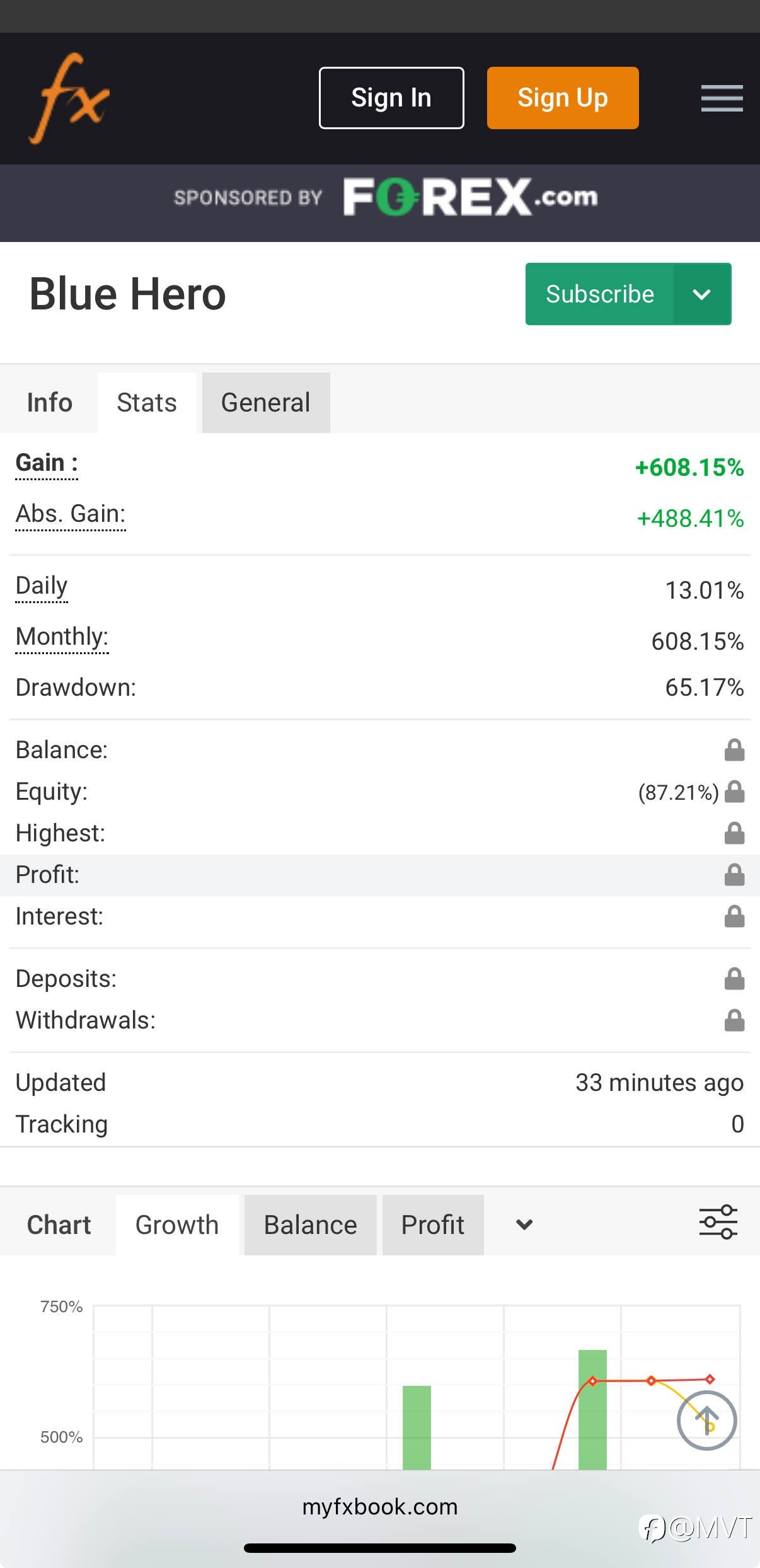The width and height of the screenshot is (760, 1568).
Task: Click the lock icon beside Balance
Action: (x=734, y=750)
